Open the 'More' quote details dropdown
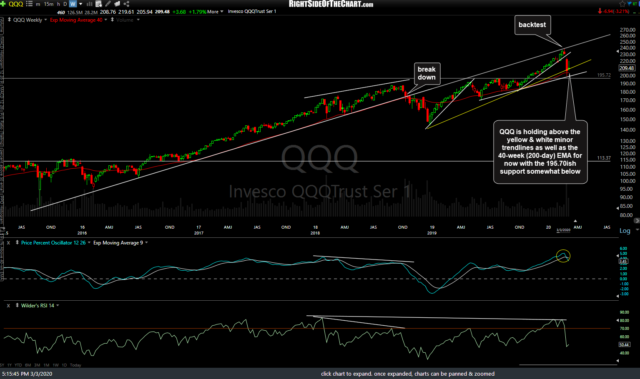The width and height of the screenshot is (640, 379). point(215,11)
